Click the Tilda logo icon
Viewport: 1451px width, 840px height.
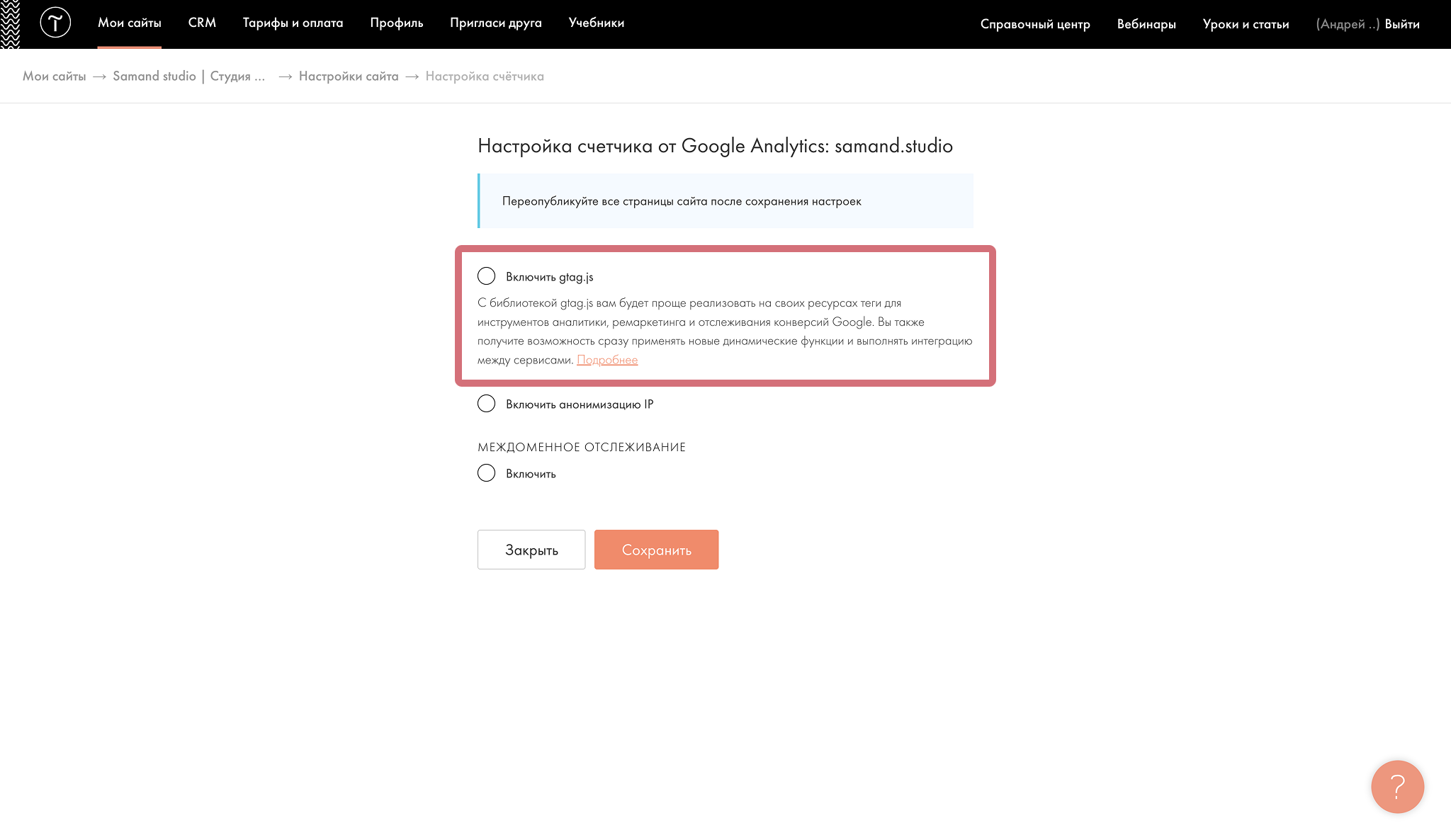tap(55, 23)
